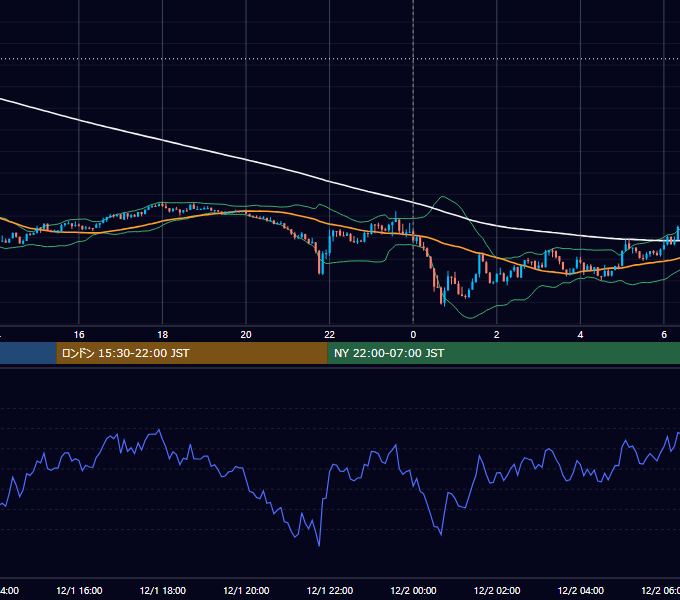Click the 12/2 04:00 date label
The image size is (680, 600).
581,590
